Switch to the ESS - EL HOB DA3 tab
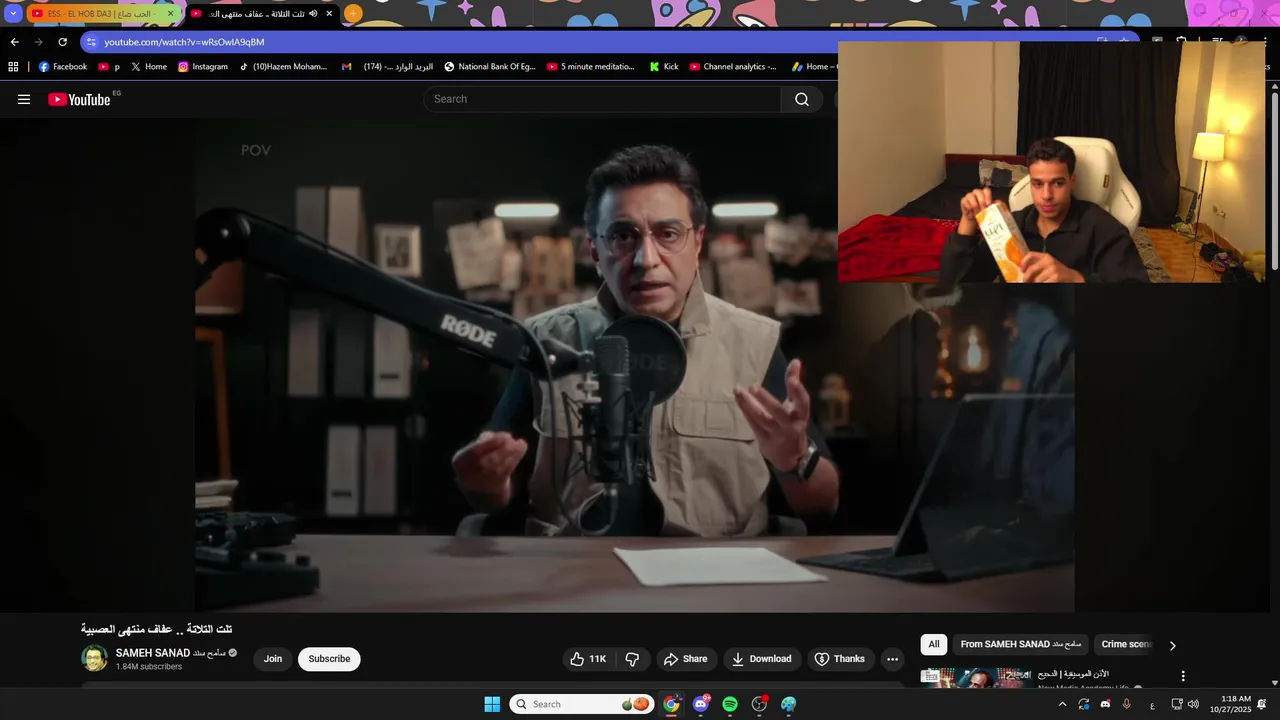The height and width of the screenshot is (720, 1280). [98, 14]
